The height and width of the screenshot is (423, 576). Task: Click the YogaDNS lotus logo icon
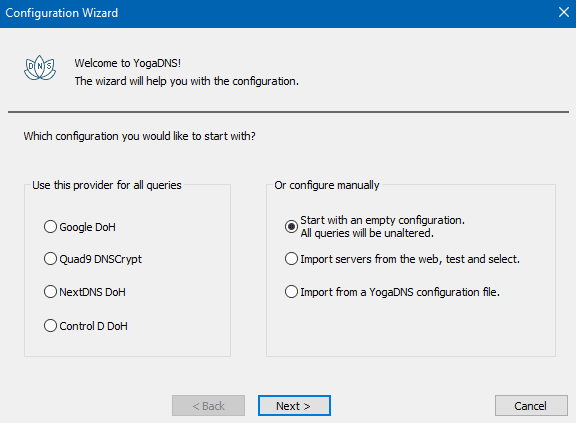[x=40, y=68]
